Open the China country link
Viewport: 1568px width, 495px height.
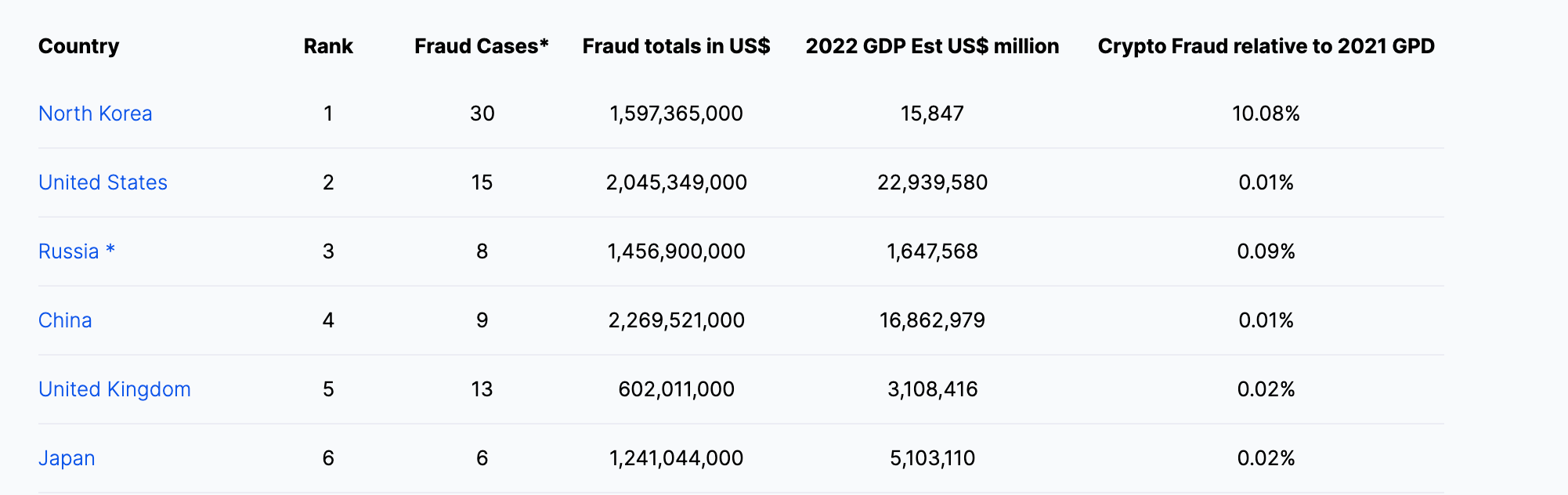pos(65,320)
